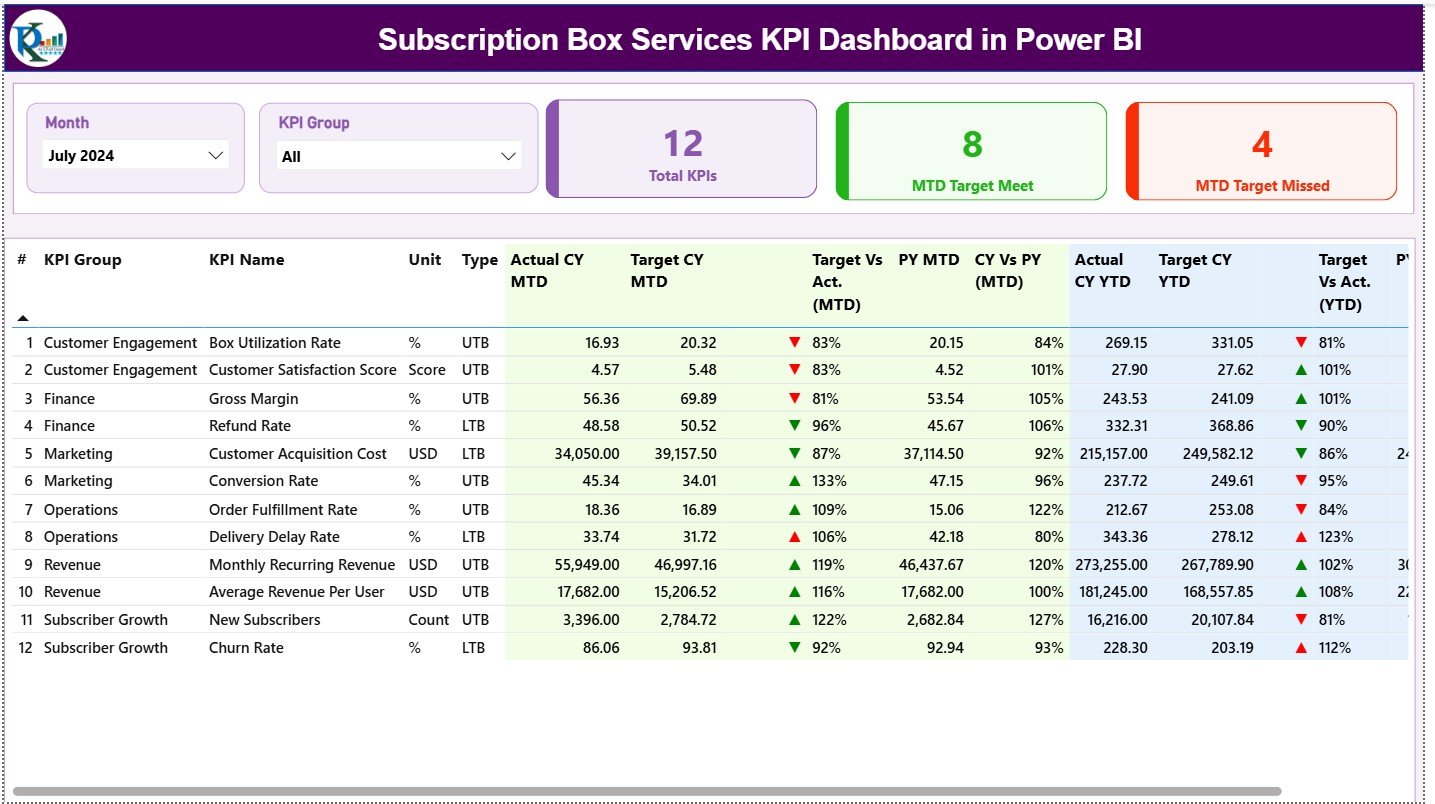Click the red down arrow for Box Utilization Rate

(x=794, y=342)
